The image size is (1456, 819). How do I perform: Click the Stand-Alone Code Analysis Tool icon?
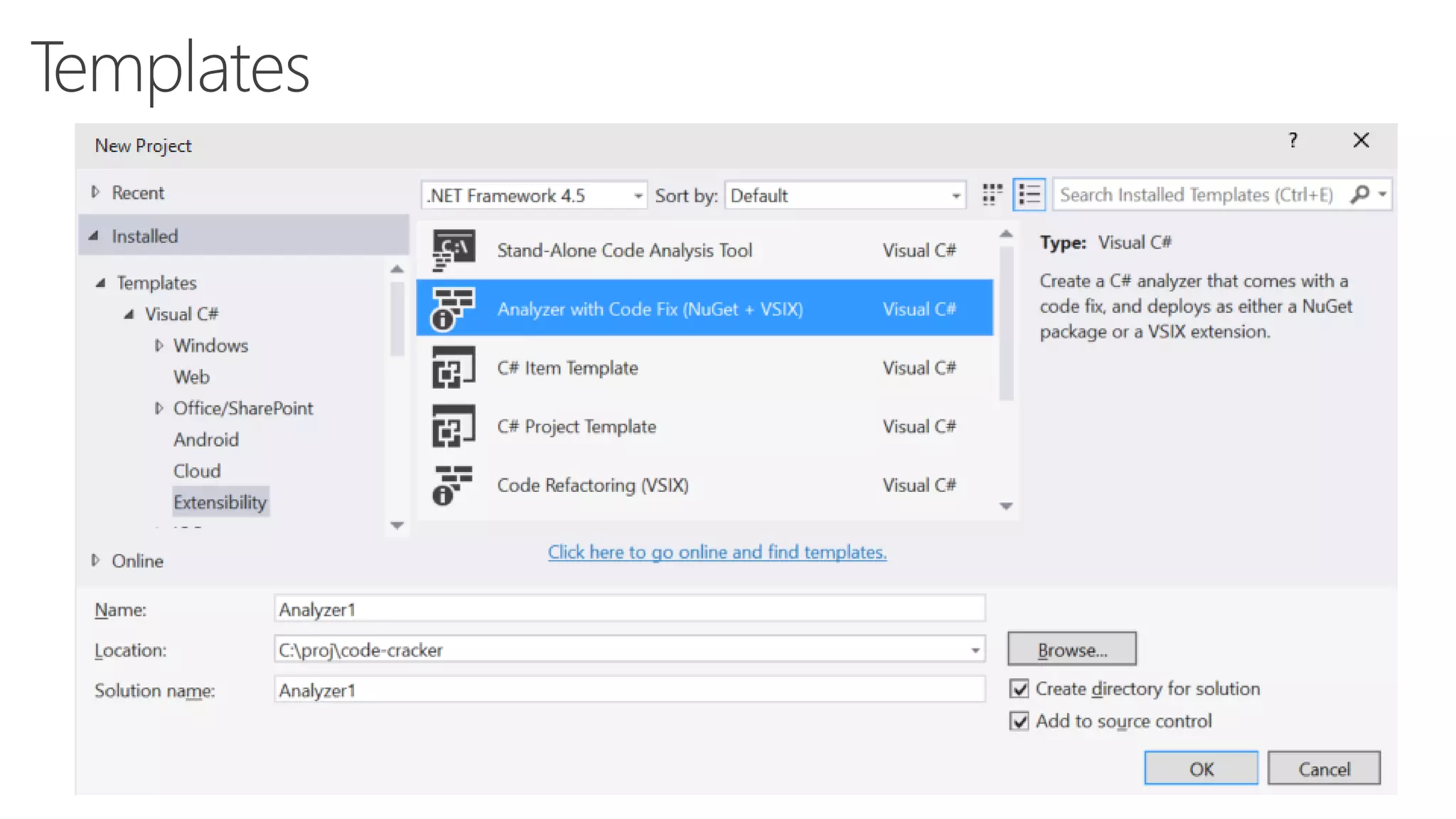click(x=453, y=250)
